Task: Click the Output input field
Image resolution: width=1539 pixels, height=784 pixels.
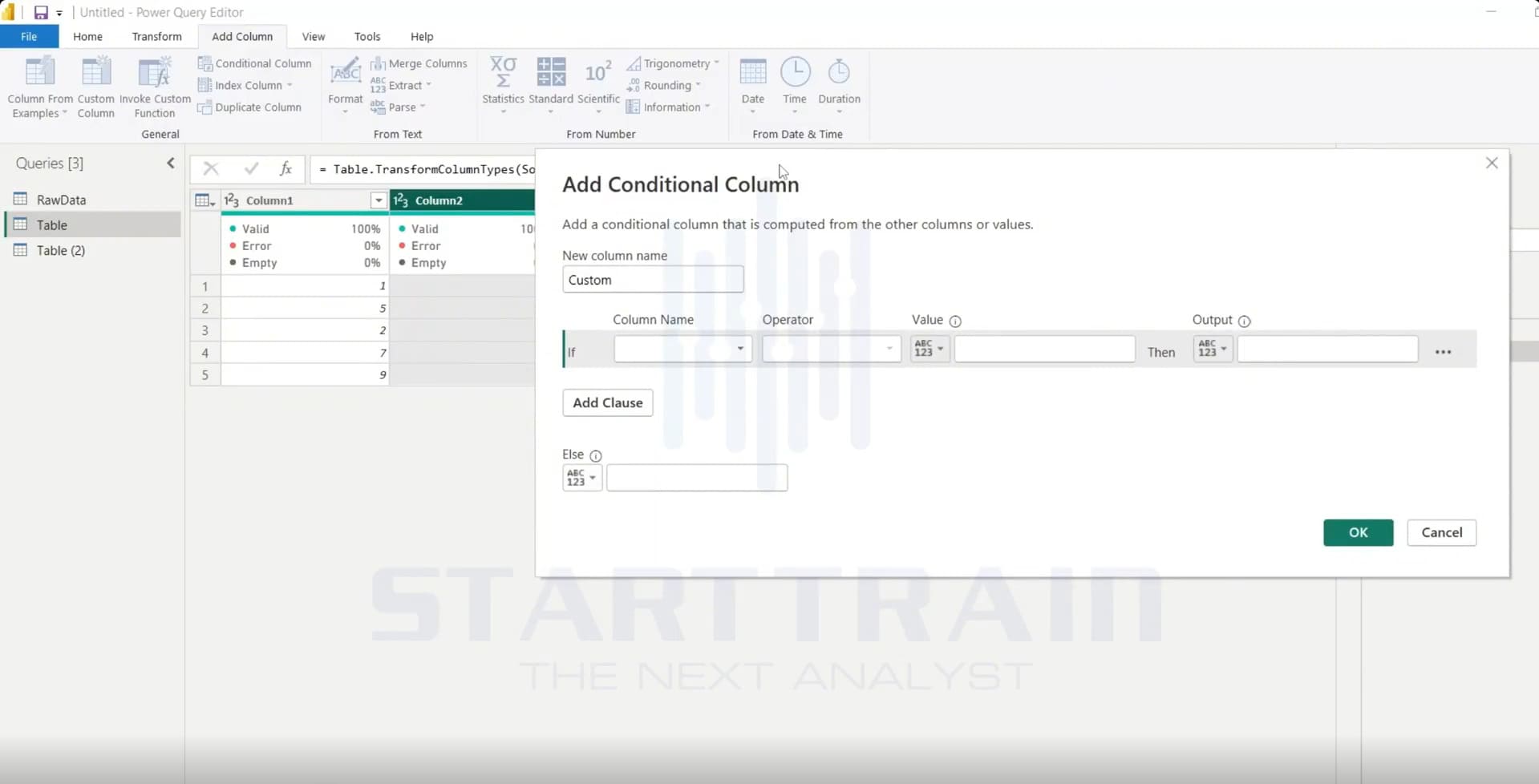Action: pyautogui.click(x=1327, y=349)
